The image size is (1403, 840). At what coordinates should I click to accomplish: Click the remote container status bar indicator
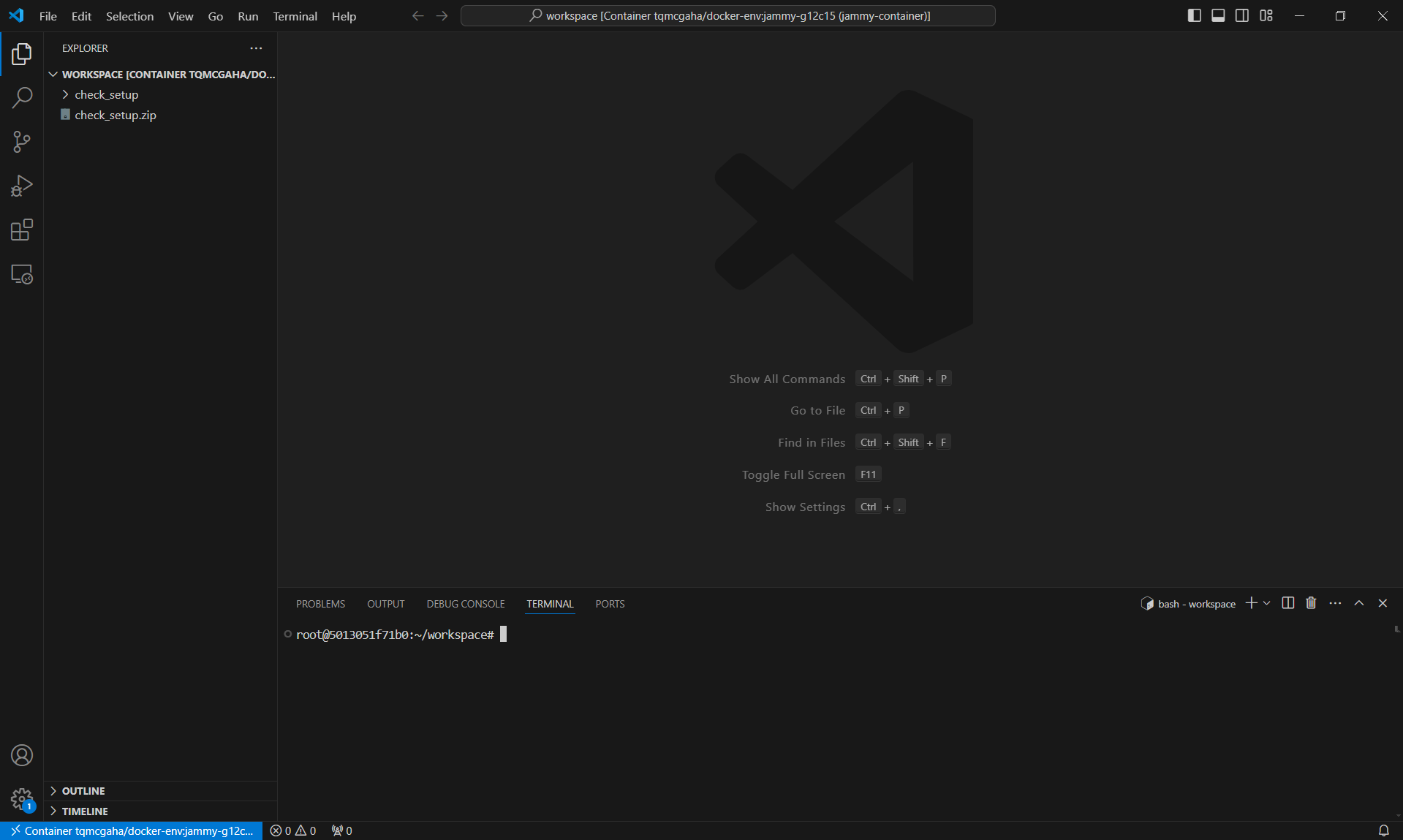[132, 830]
